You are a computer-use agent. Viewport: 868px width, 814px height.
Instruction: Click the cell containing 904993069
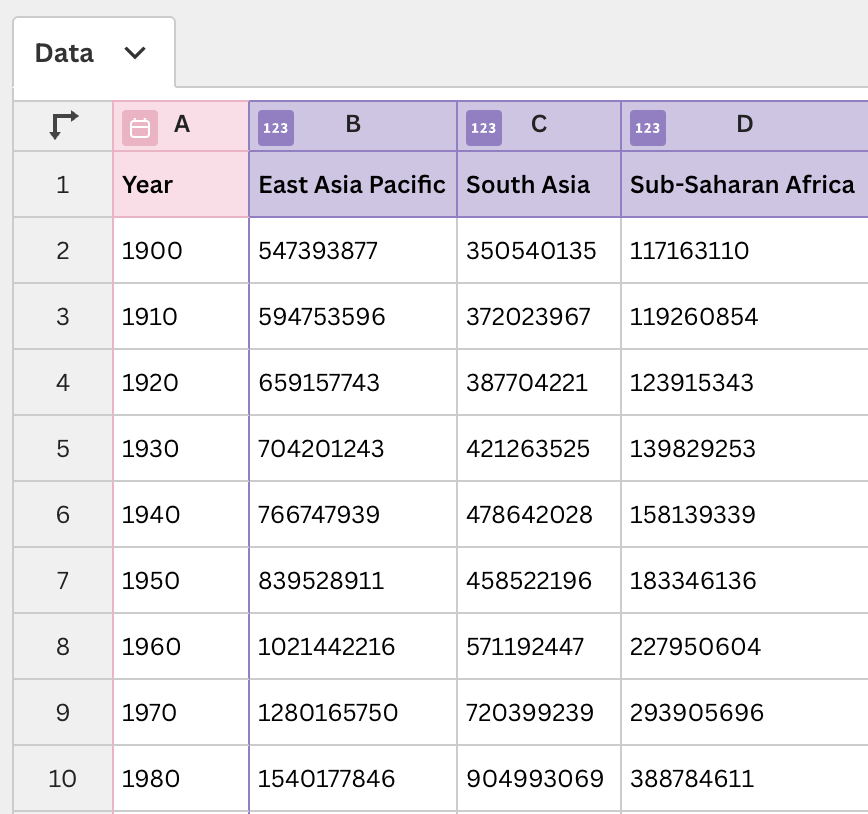click(538, 778)
